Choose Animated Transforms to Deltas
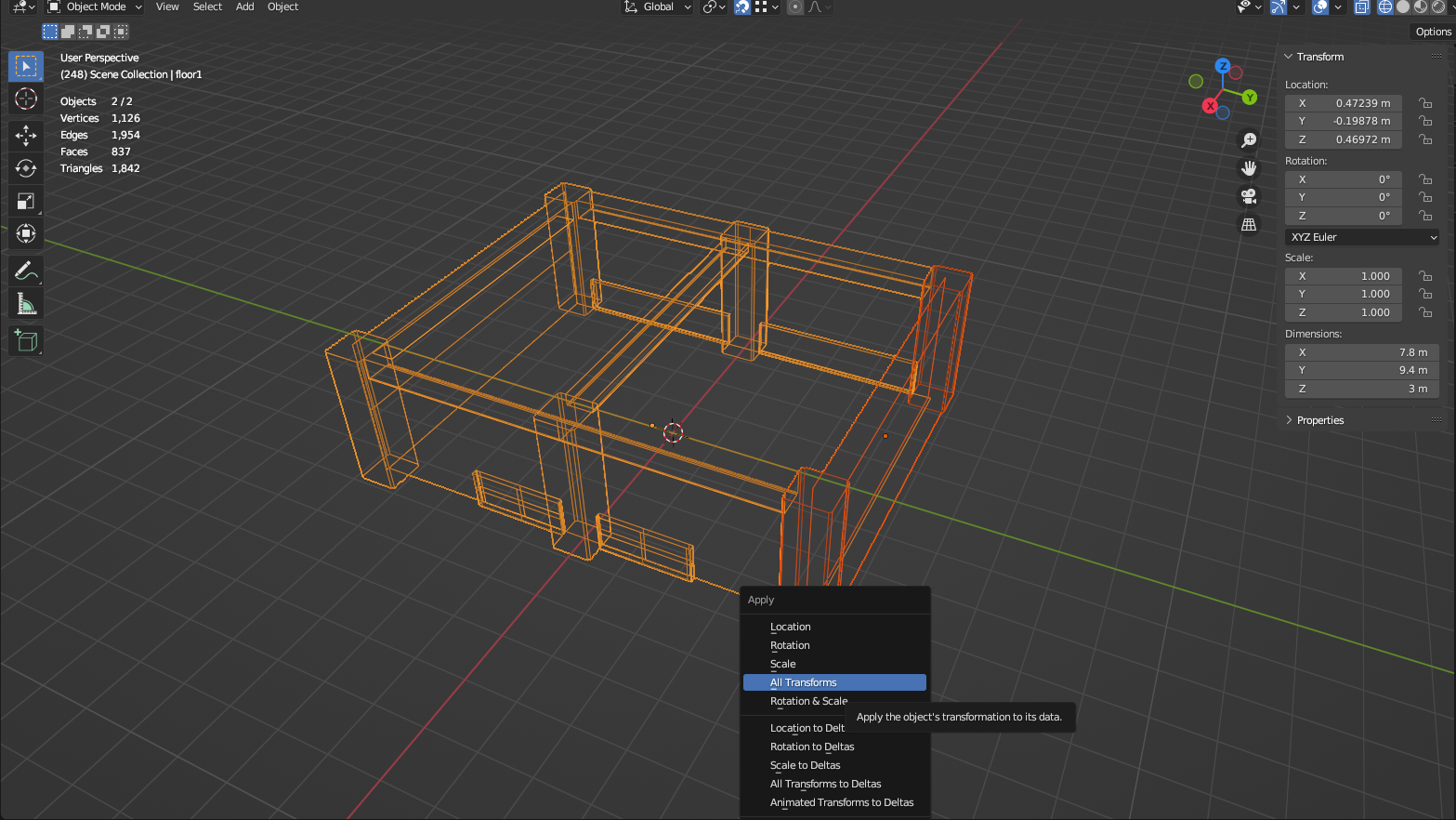This screenshot has width=1456, height=820. (x=834, y=802)
